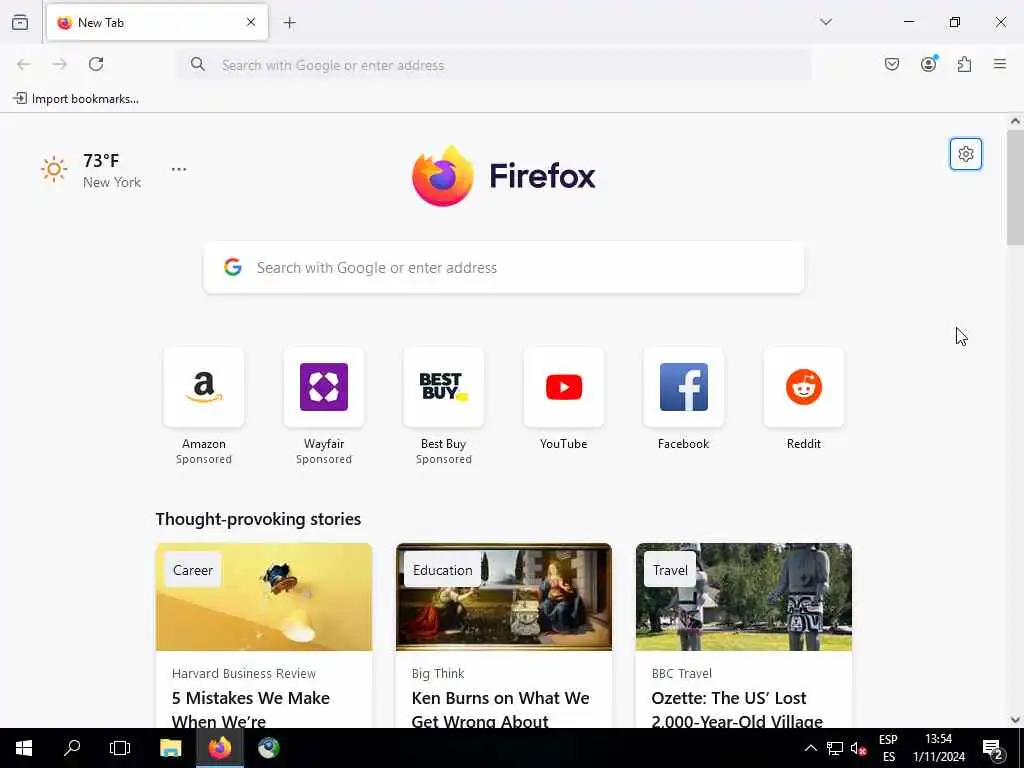Screen dimensions: 1024x768
Task: Click the sun weather icon
Action: 54,170
